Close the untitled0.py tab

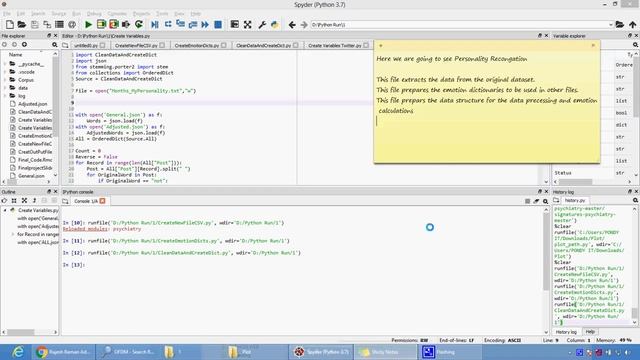pyautogui.click(x=102, y=45)
